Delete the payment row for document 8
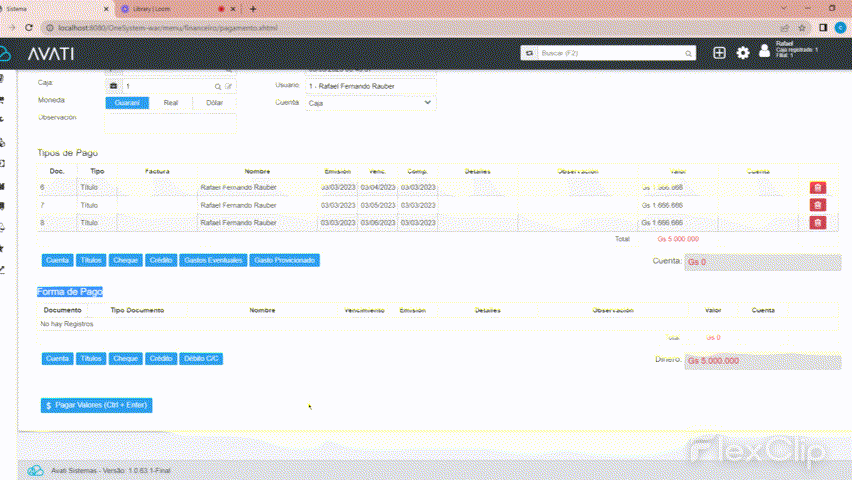 [818, 223]
